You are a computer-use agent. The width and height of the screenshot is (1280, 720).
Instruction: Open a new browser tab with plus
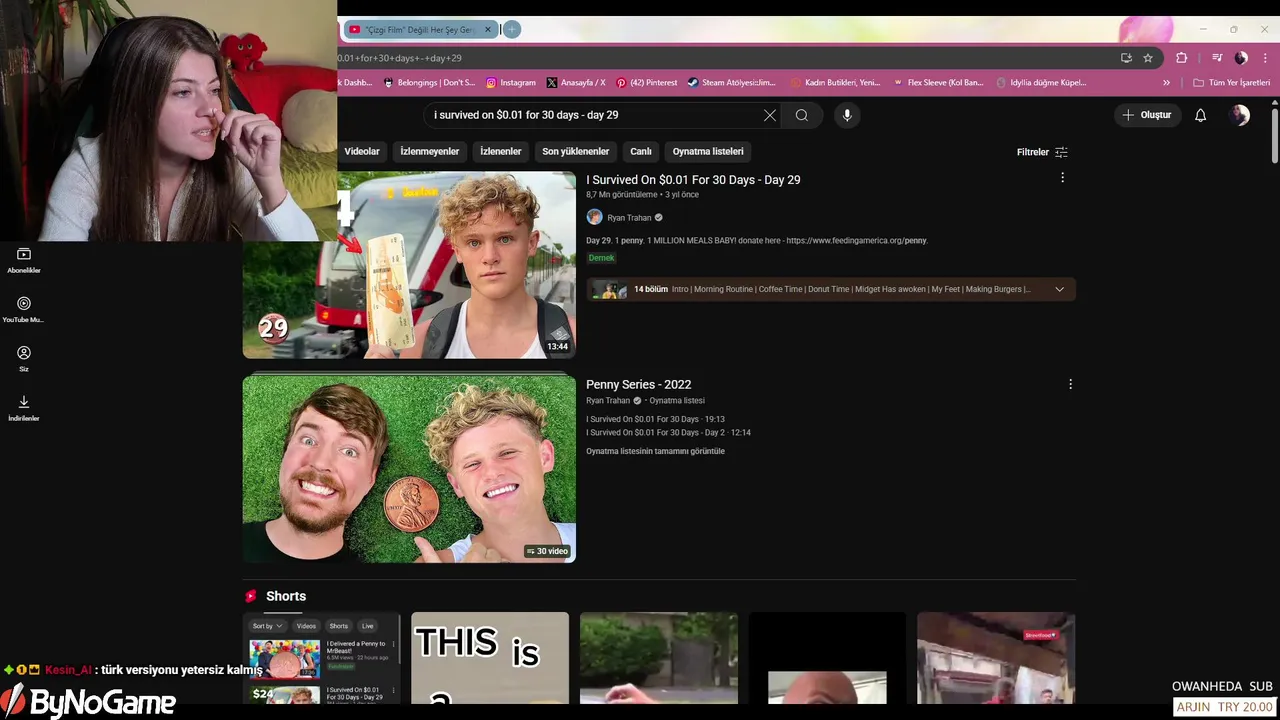[x=511, y=30]
